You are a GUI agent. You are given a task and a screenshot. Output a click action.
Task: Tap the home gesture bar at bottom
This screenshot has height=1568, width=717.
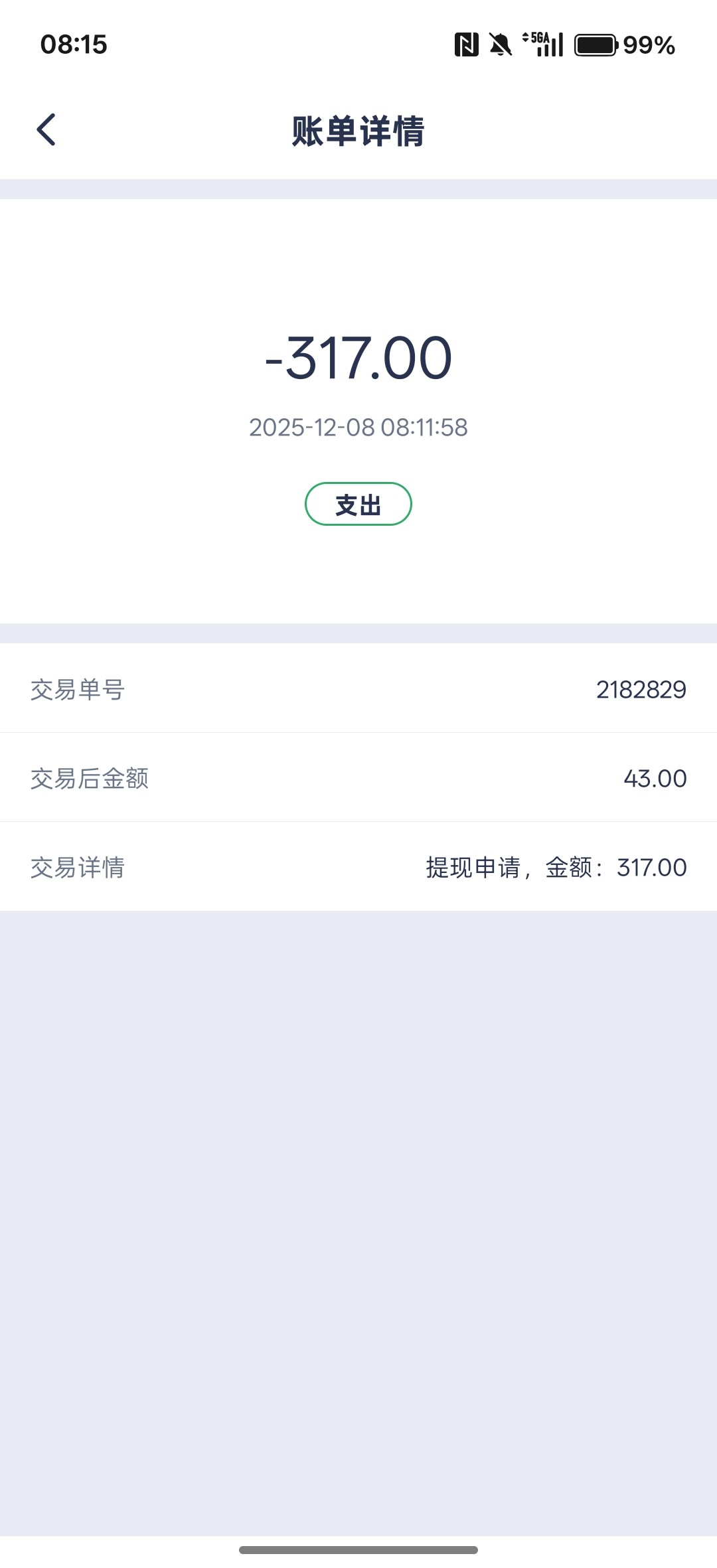pos(358,1549)
